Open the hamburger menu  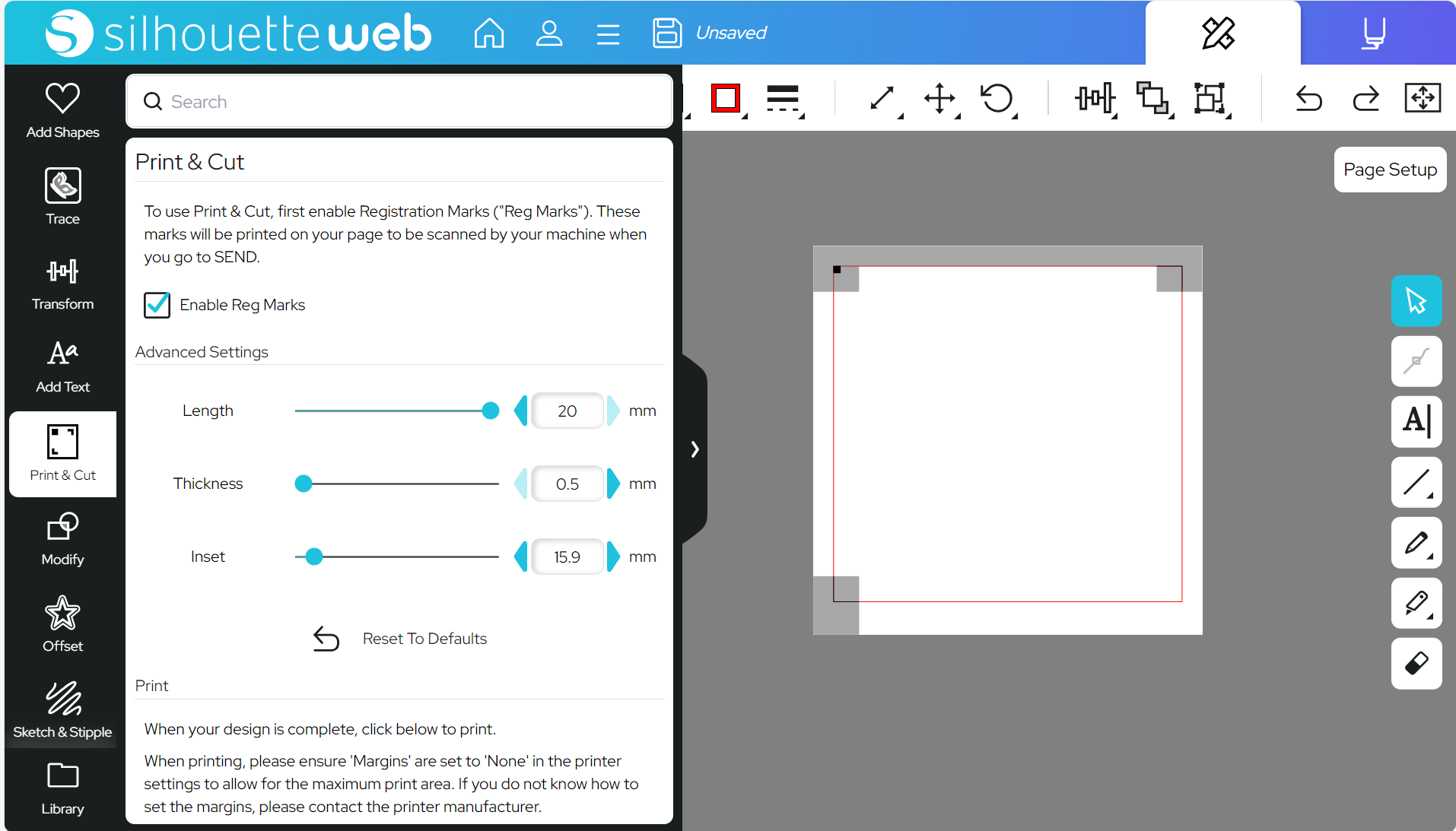608,34
